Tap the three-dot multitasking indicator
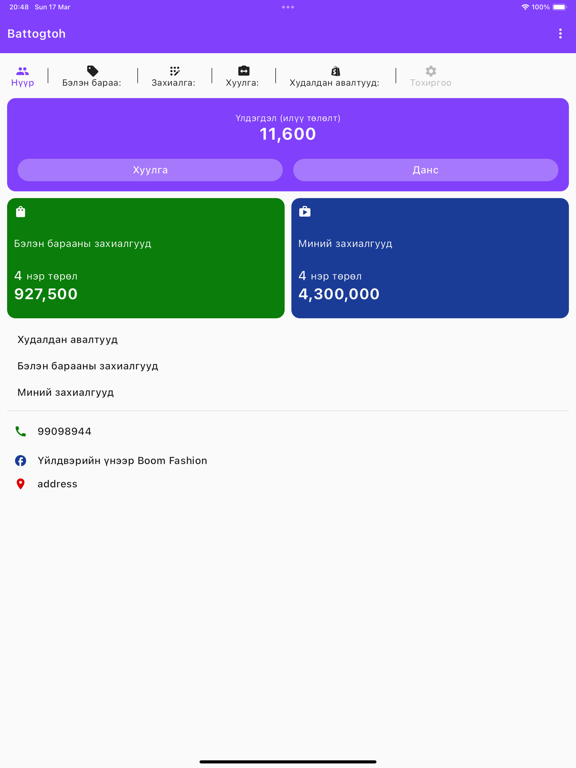Image resolution: width=576 pixels, height=768 pixels. pos(288,7)
